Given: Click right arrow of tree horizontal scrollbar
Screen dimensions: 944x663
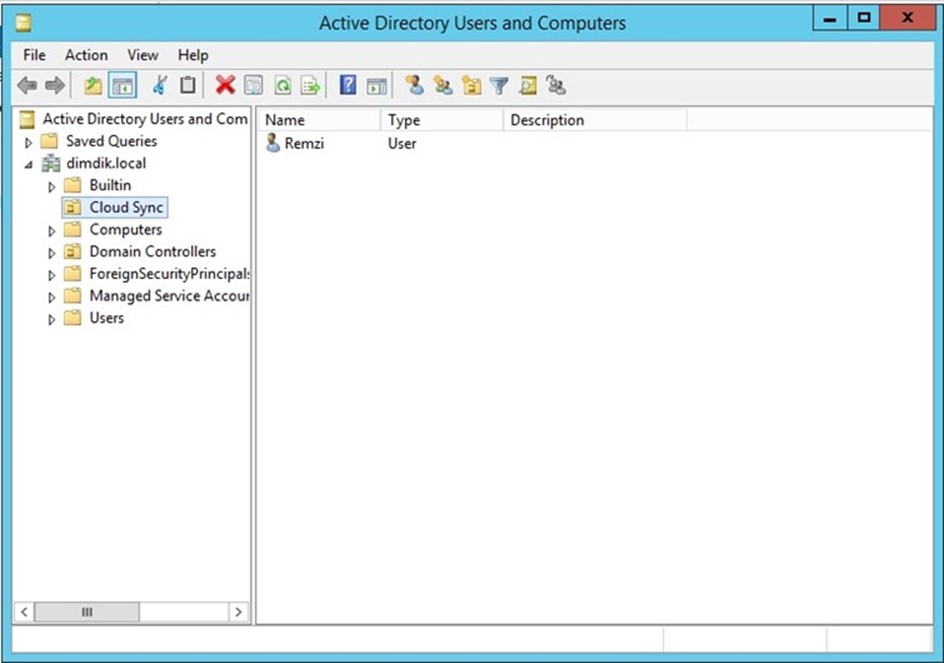Looking at the screenshot, I should pos(238,612).
